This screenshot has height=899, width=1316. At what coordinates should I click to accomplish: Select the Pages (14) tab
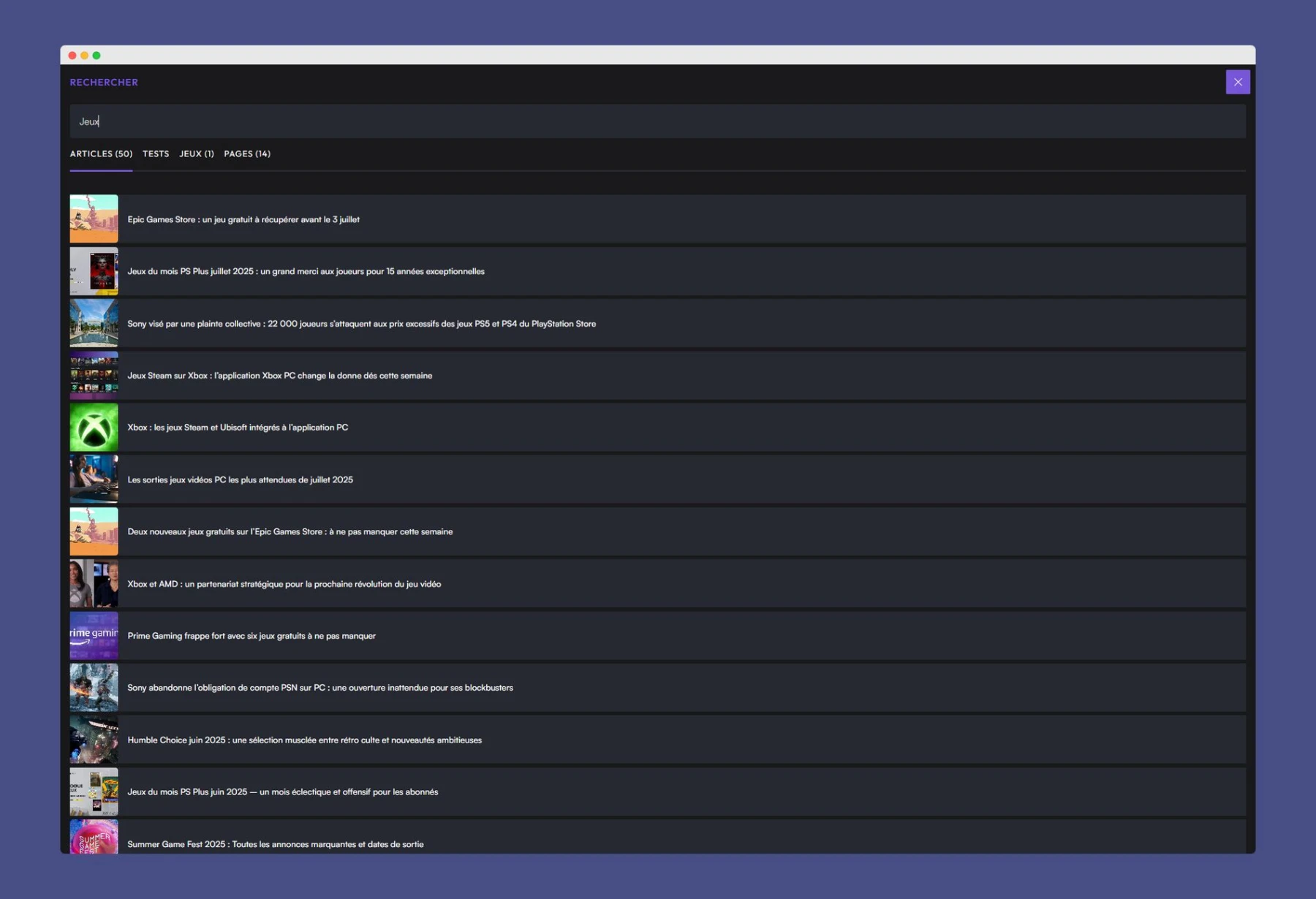click(246, 153)
